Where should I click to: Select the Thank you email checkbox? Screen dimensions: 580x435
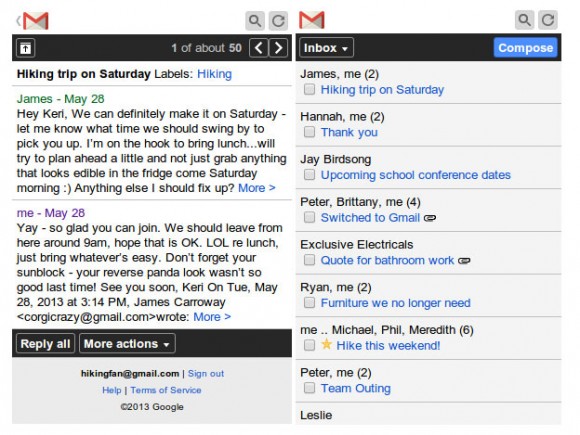pos(309,132)
